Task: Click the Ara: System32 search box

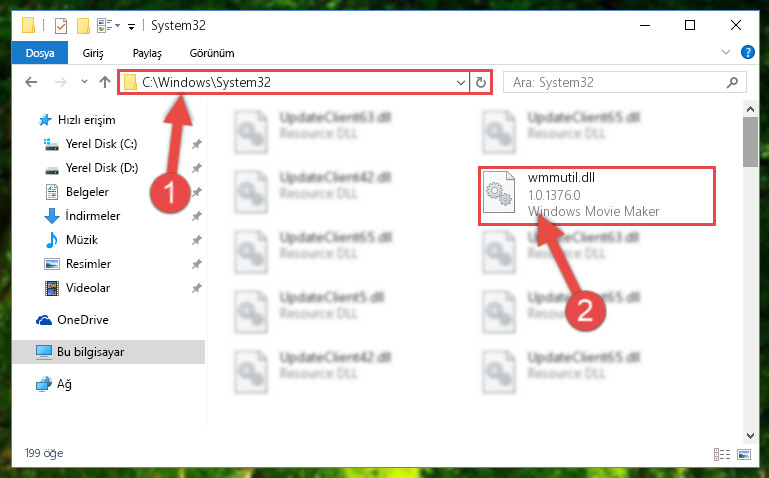Action: [618, 82]
